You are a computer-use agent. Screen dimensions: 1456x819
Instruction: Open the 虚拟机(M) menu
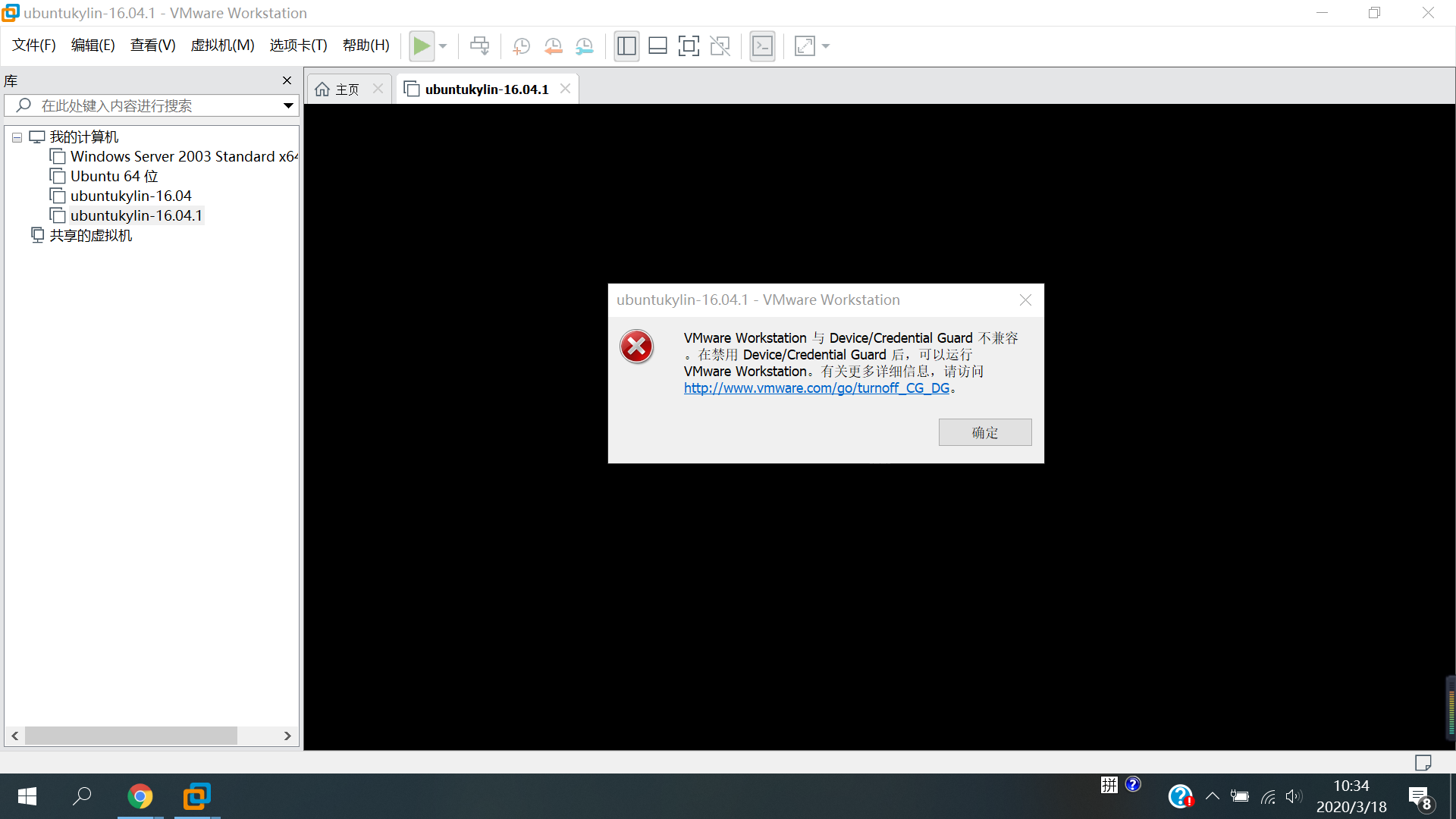click(x=222, y=45)
